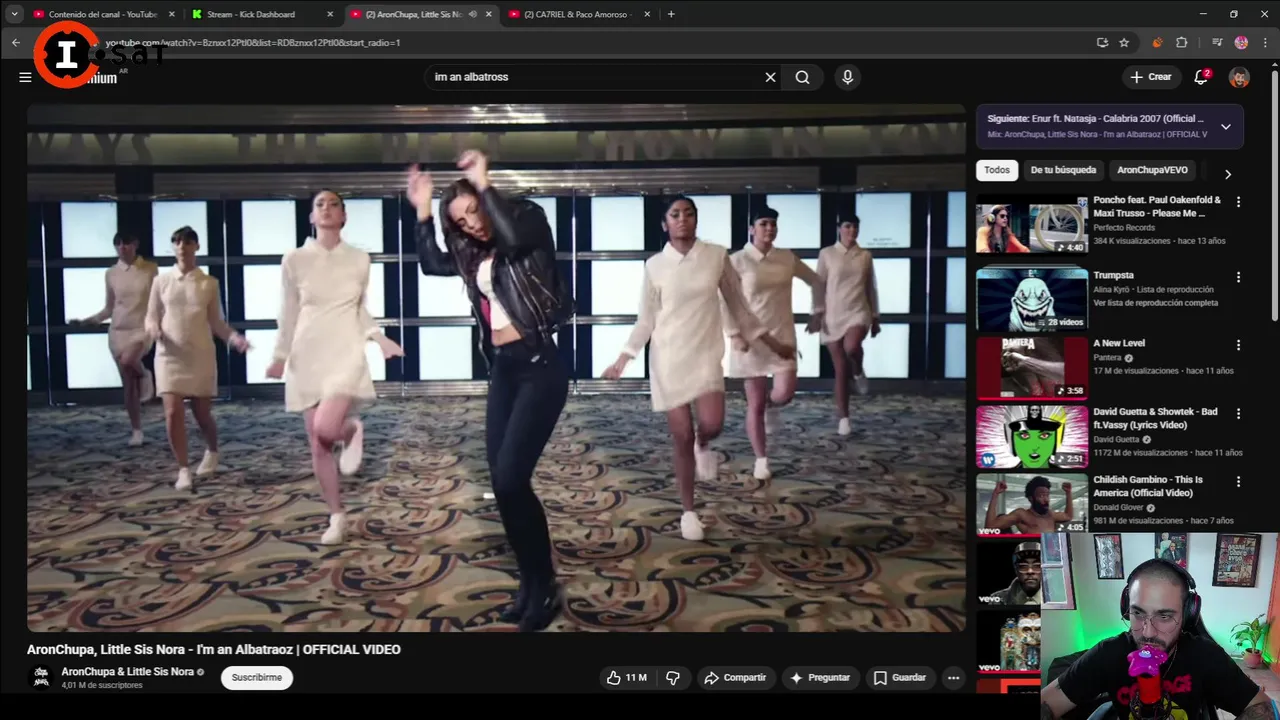This screenshot has width=1280, height=720.
Task: Open the Pantera A New Level thumbnail
Action: (x=1032, y=367)
